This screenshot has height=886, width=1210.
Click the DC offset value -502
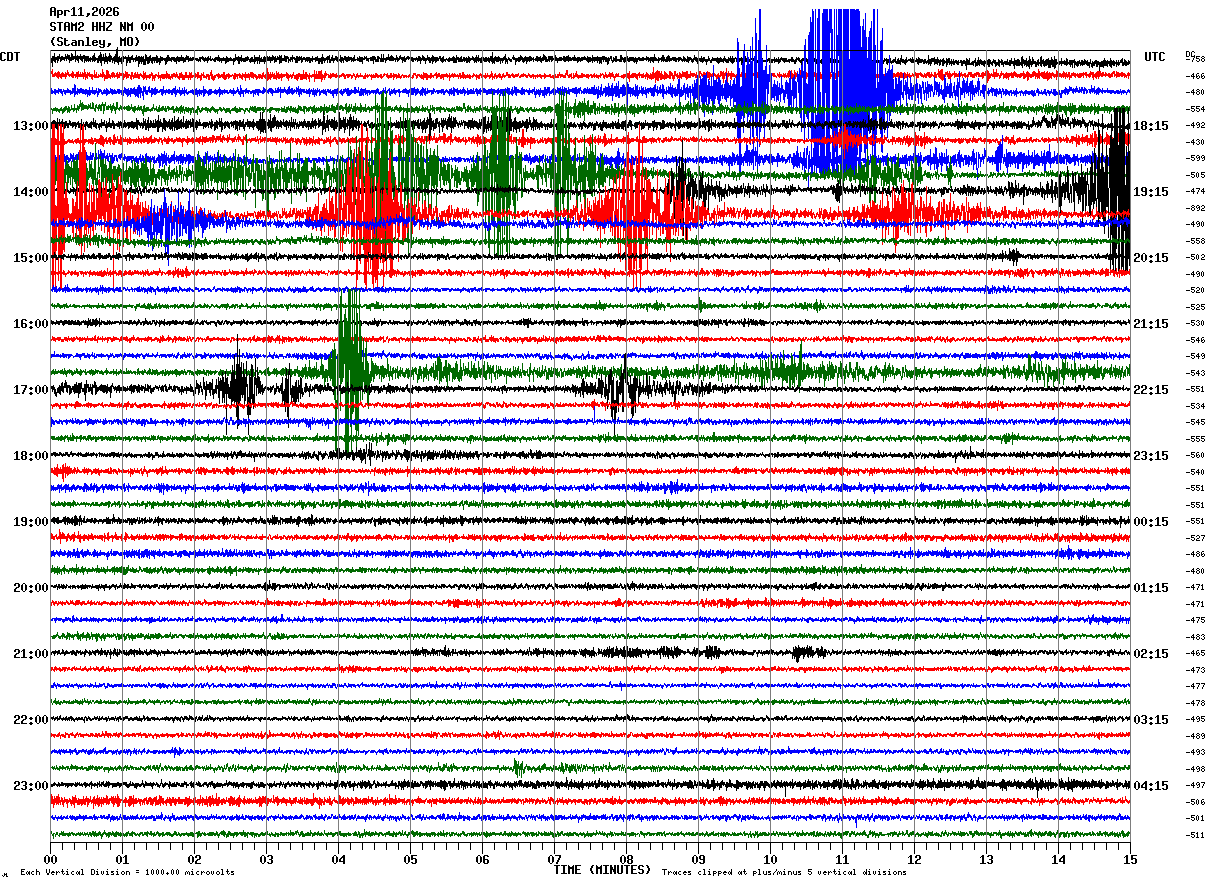tap(1195, 258)
